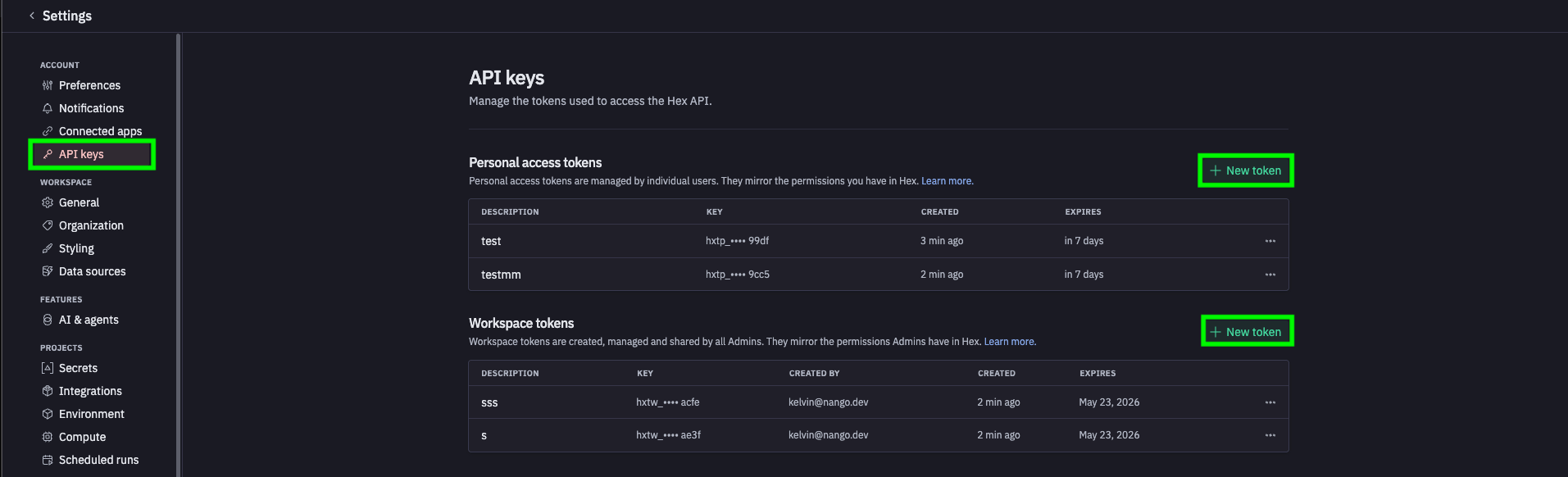
Task: Click '3 min ago' created time
Action: tap(942, 241)
